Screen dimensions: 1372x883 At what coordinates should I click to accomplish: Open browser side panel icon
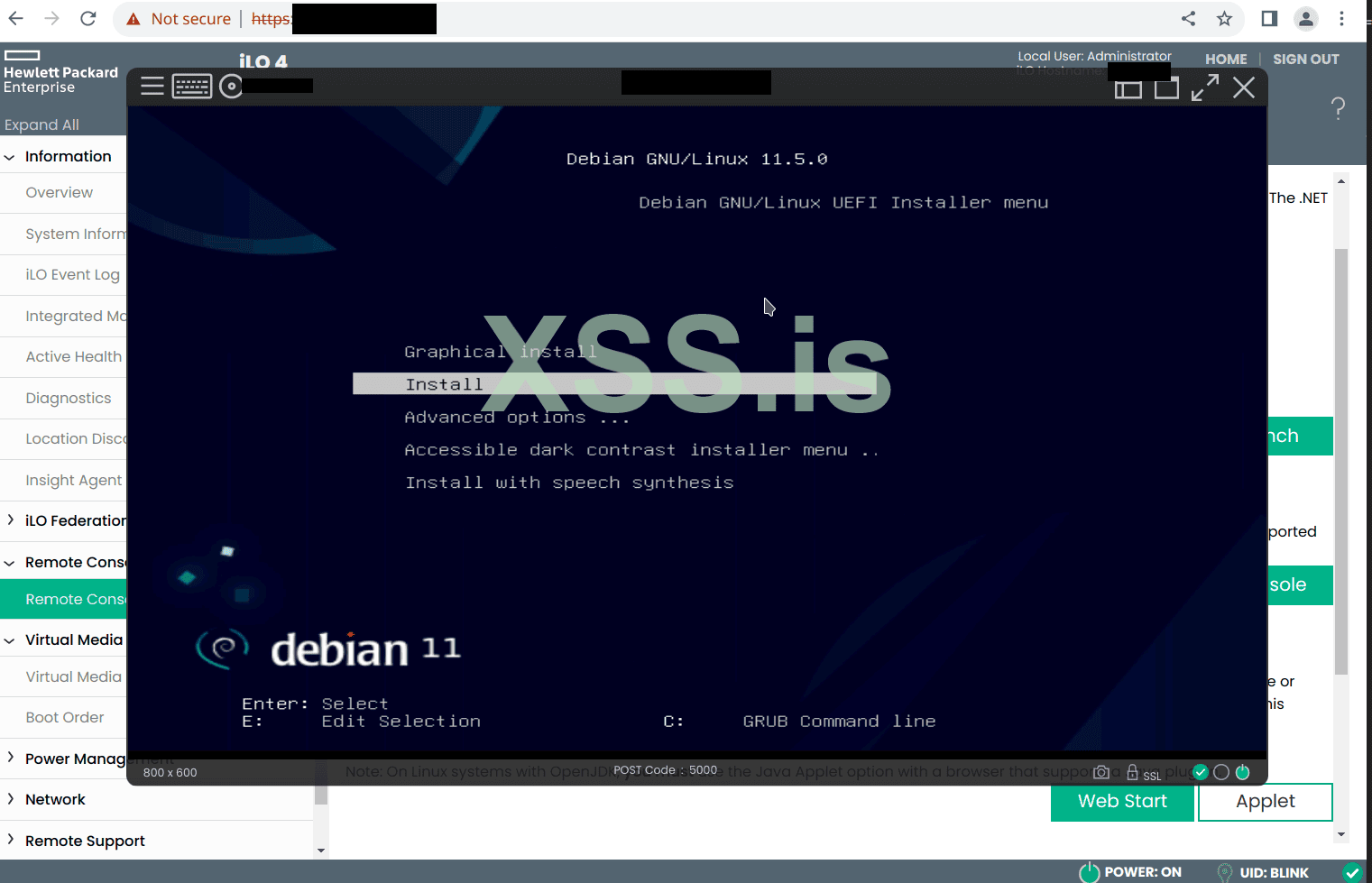pos(1269,19)
